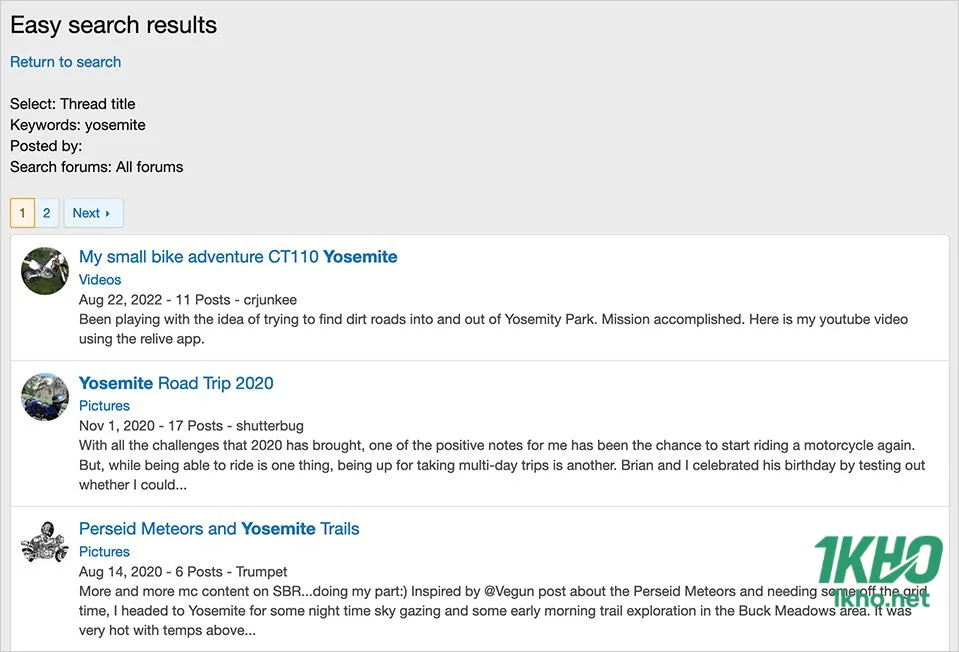Click the "Easy search results" page heading
This screenshot has height=652, width=959.
(113, 25)
